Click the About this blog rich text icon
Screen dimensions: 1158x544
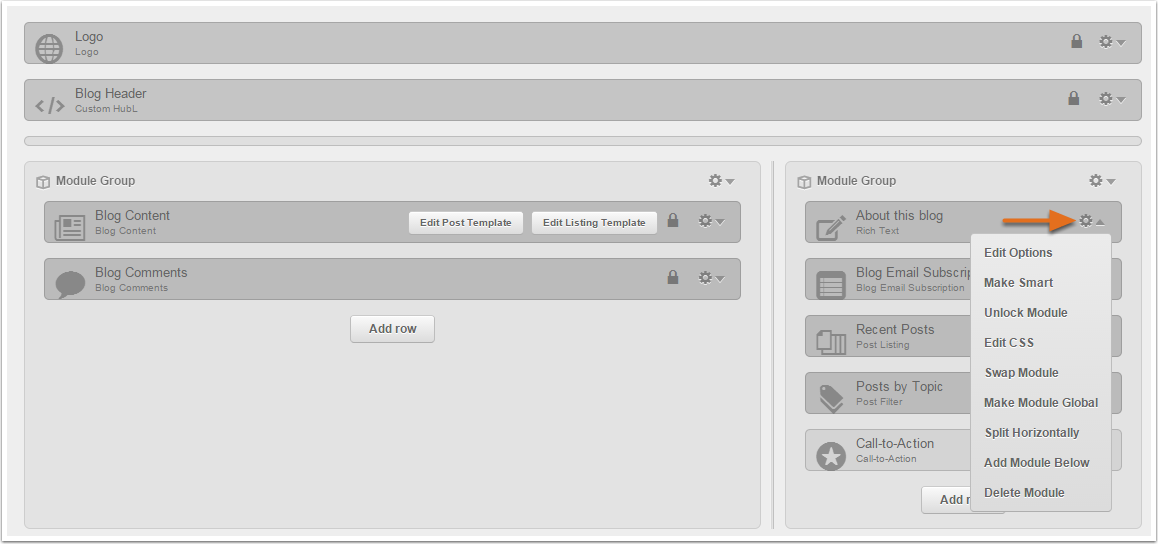(831, 227)
